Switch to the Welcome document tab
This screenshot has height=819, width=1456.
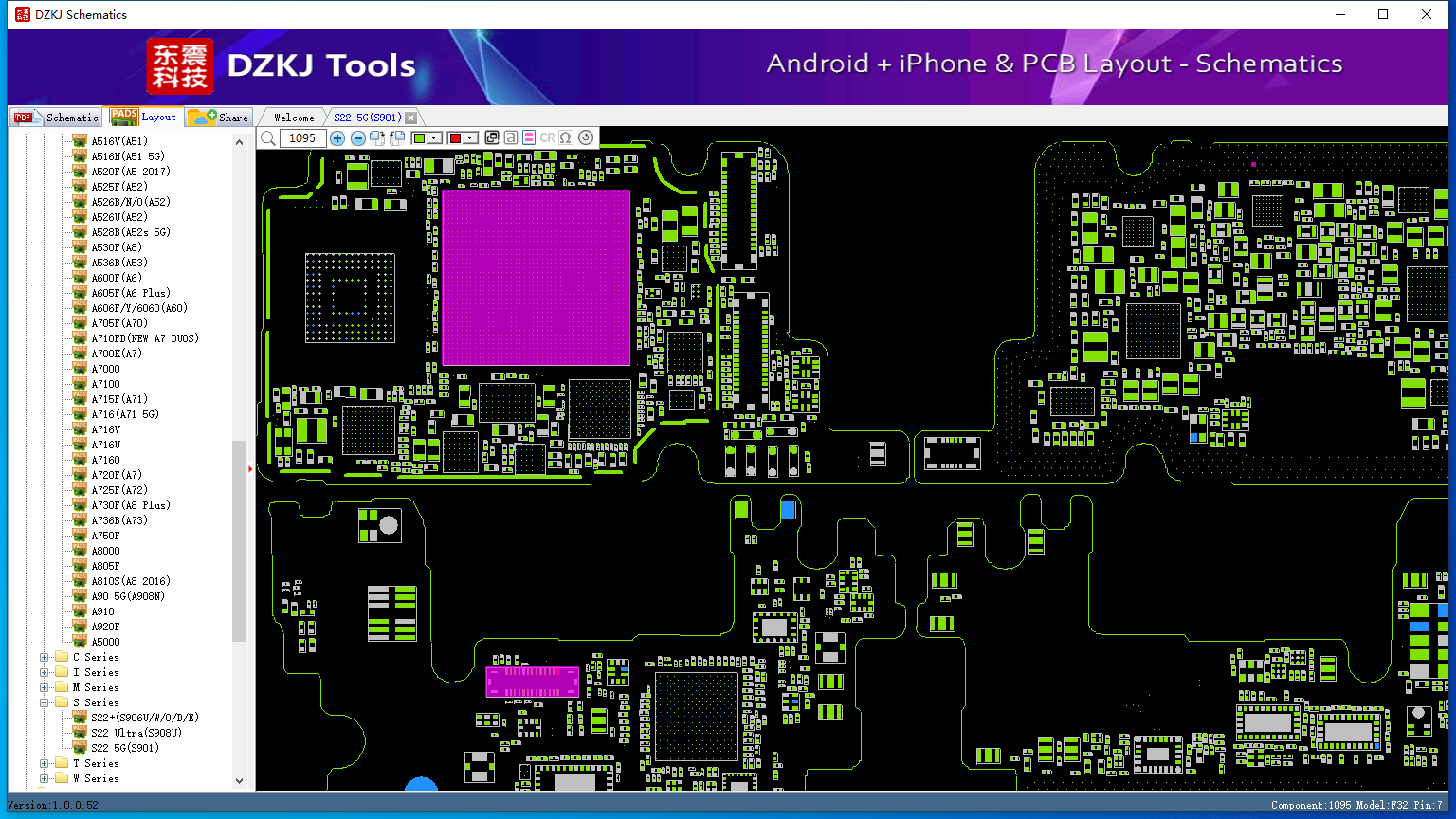(294, 118)
